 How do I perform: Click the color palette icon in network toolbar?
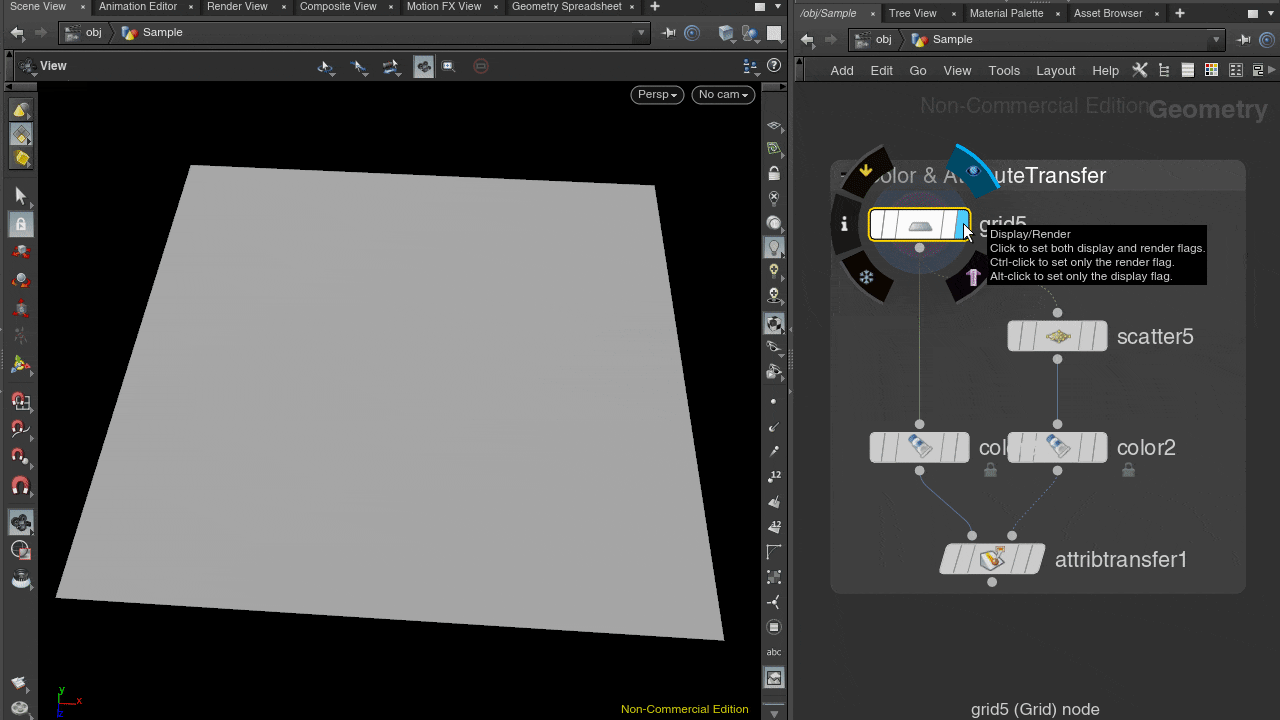(1211, 70)
